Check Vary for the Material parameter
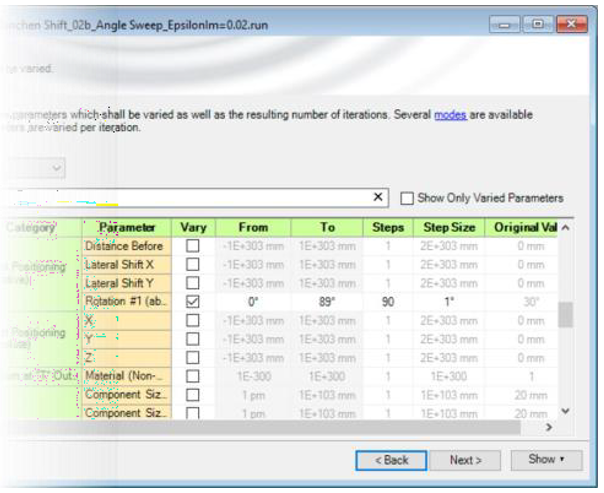This screenshot has width=604, height=493. 193,376
